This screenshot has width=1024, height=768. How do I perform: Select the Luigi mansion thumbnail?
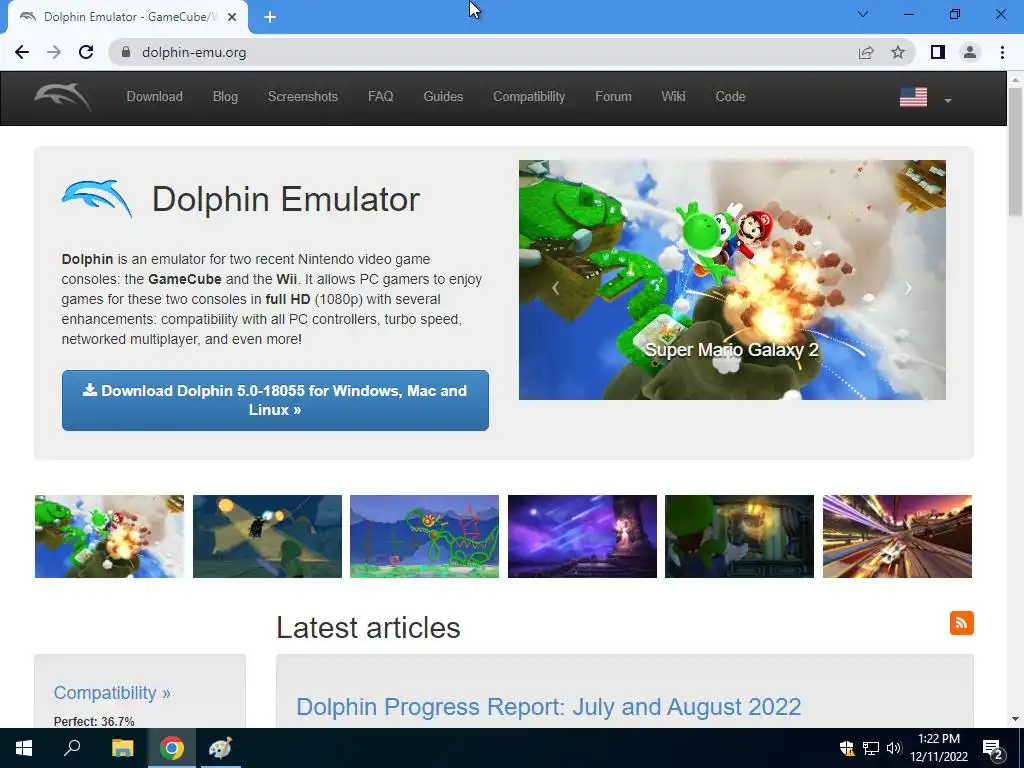tap(739, 536)
